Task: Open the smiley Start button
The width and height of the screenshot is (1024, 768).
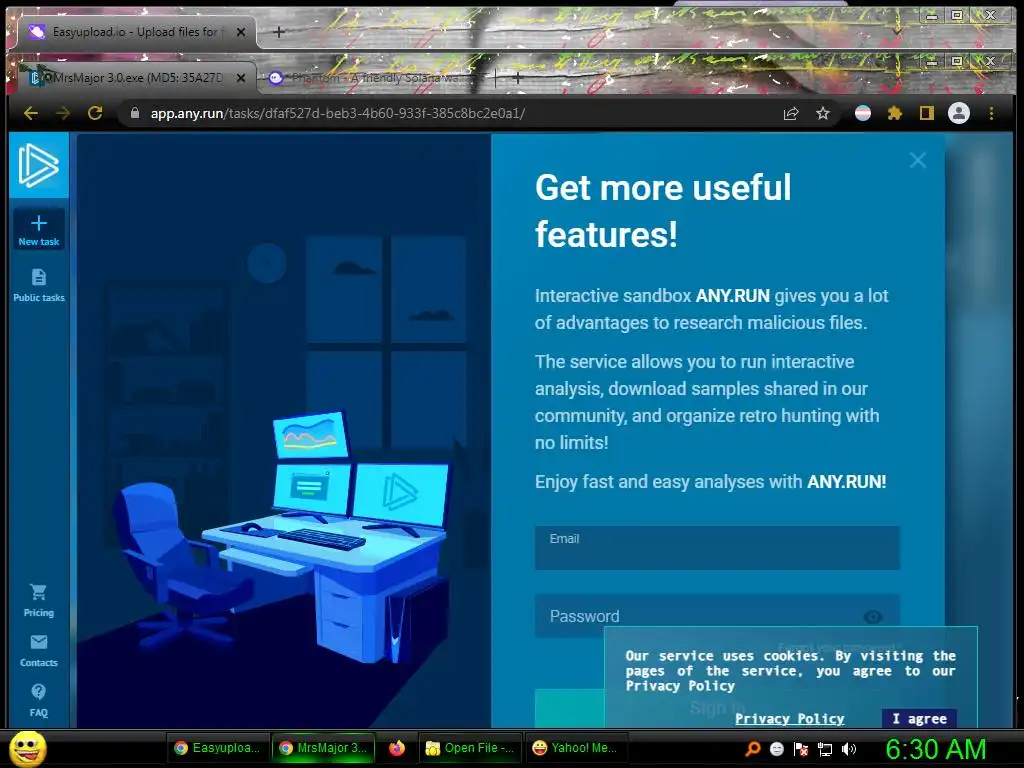Action: [27, 748]
